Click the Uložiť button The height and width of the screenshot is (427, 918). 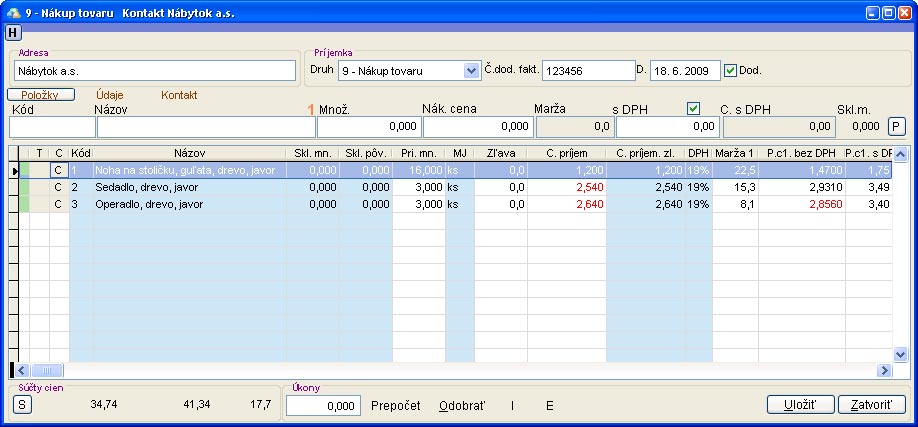coord(800,405)
